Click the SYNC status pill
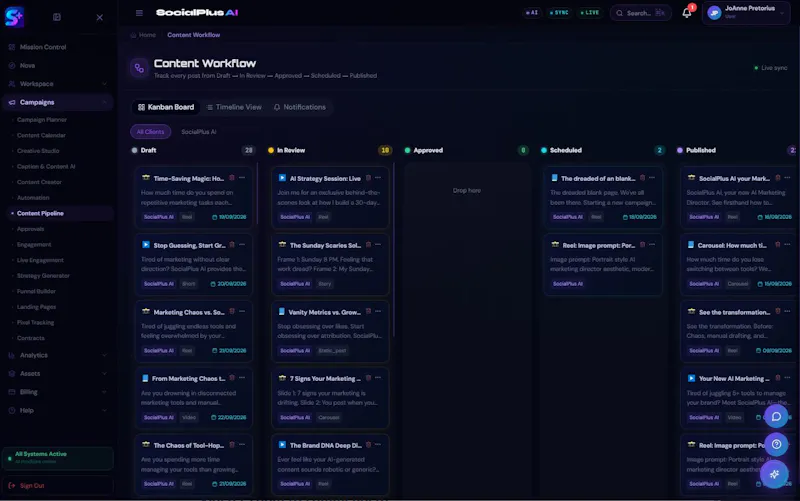Viewport: 800px width, 501px height. tap(560, 13)
